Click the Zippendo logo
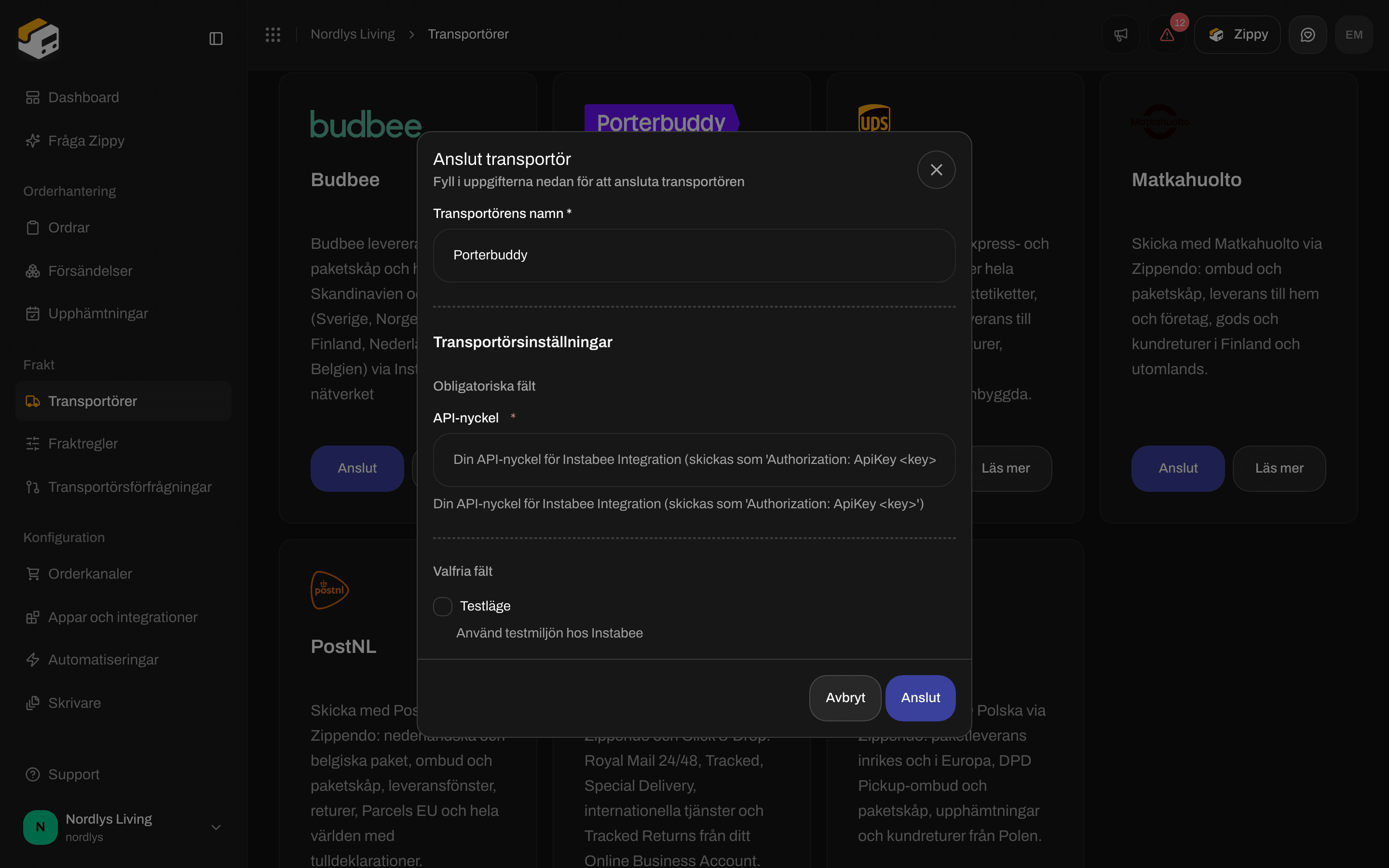 tap(39, 39)
